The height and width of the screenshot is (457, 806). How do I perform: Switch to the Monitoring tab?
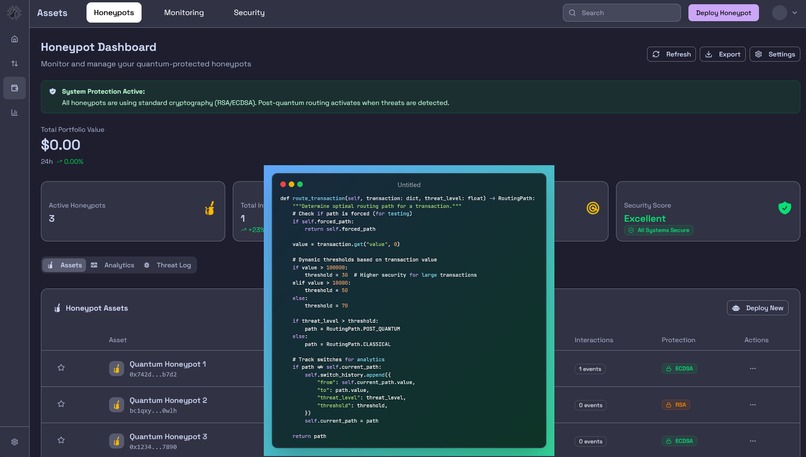point(184,12)
